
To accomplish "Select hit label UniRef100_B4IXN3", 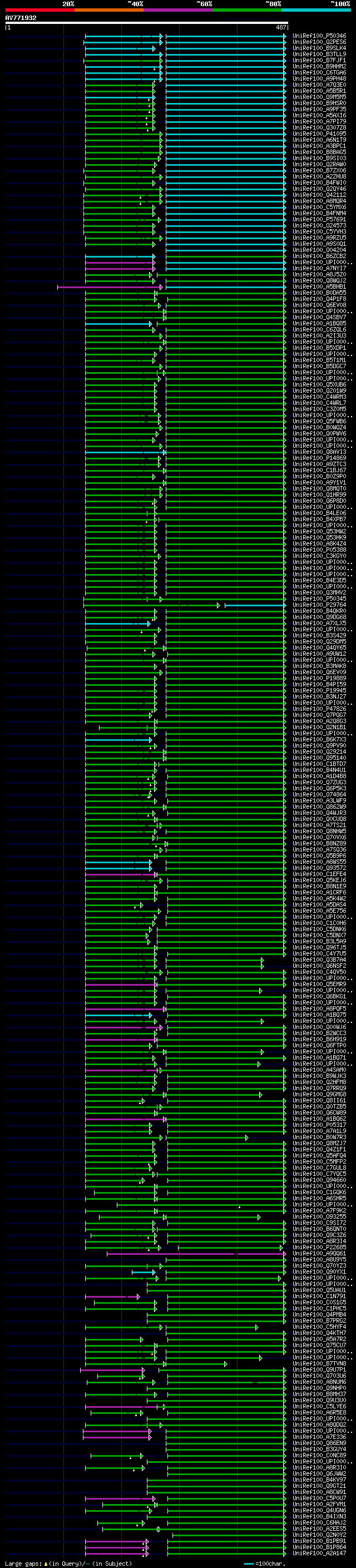I will (x=319, y=1516).
